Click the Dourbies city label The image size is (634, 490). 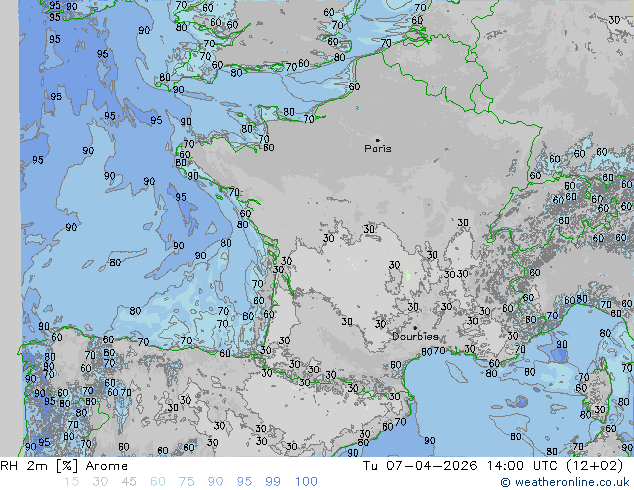[415, 336]
